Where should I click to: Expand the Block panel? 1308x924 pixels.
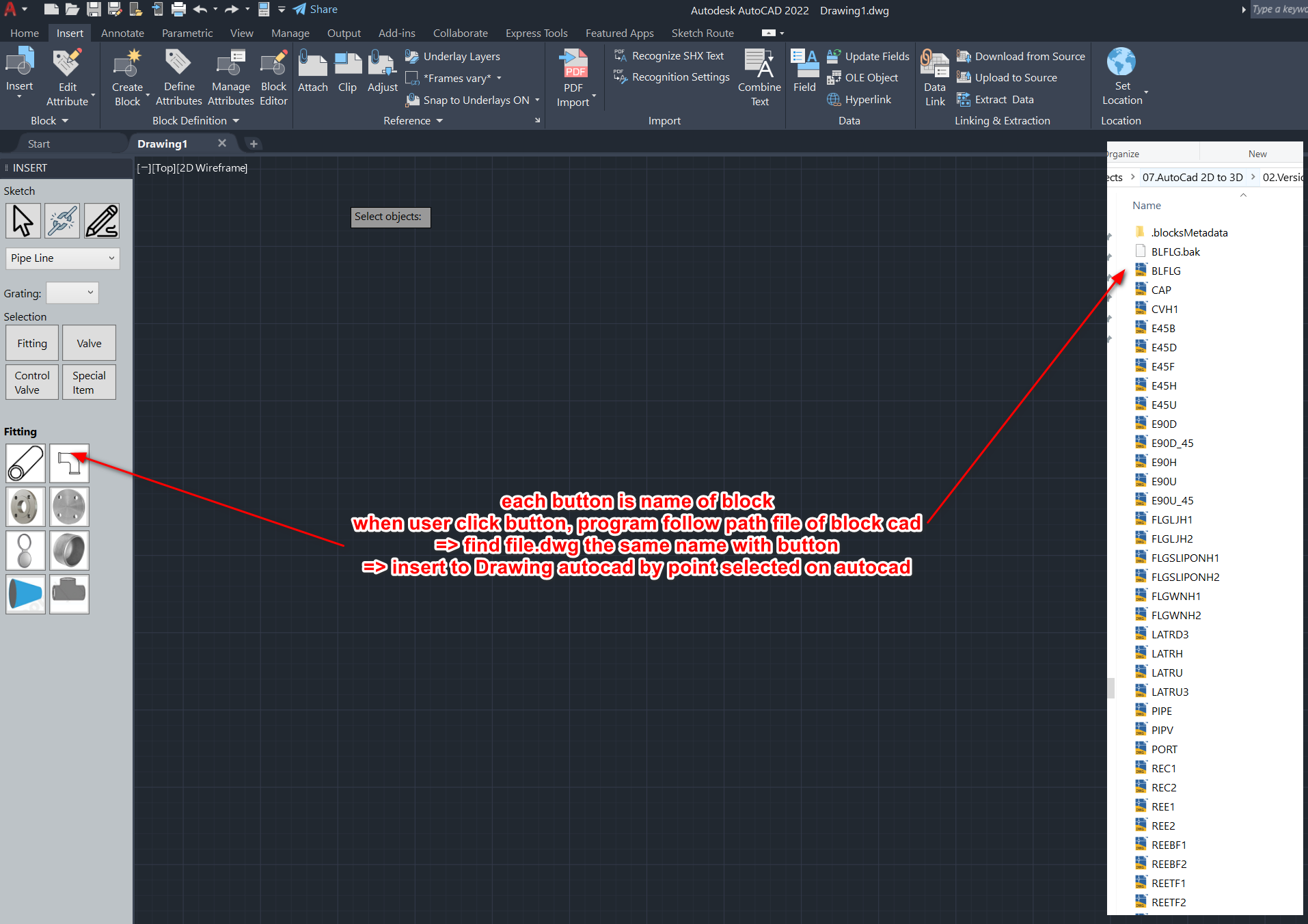pos(50,120)
